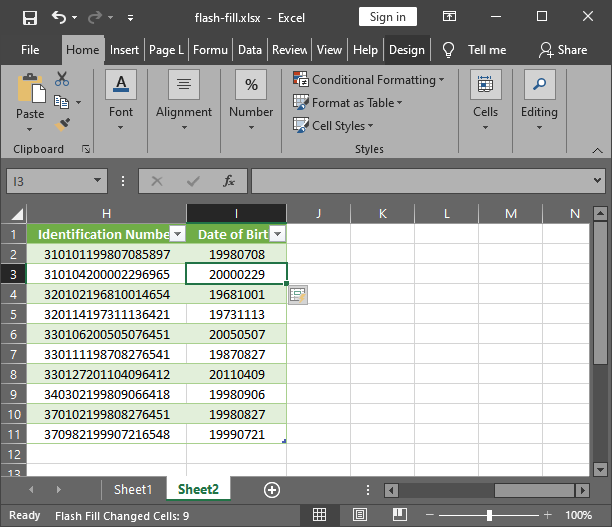Image resolution: width=612 pixels, height=527 pixels.
Task: Click the Tell me lightbulb icon
Action: click(x=448, y=50)
